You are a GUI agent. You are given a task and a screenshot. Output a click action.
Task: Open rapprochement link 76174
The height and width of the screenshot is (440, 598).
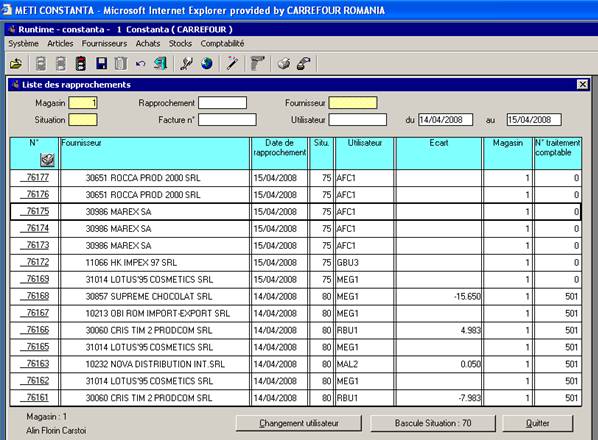(36, 228)
